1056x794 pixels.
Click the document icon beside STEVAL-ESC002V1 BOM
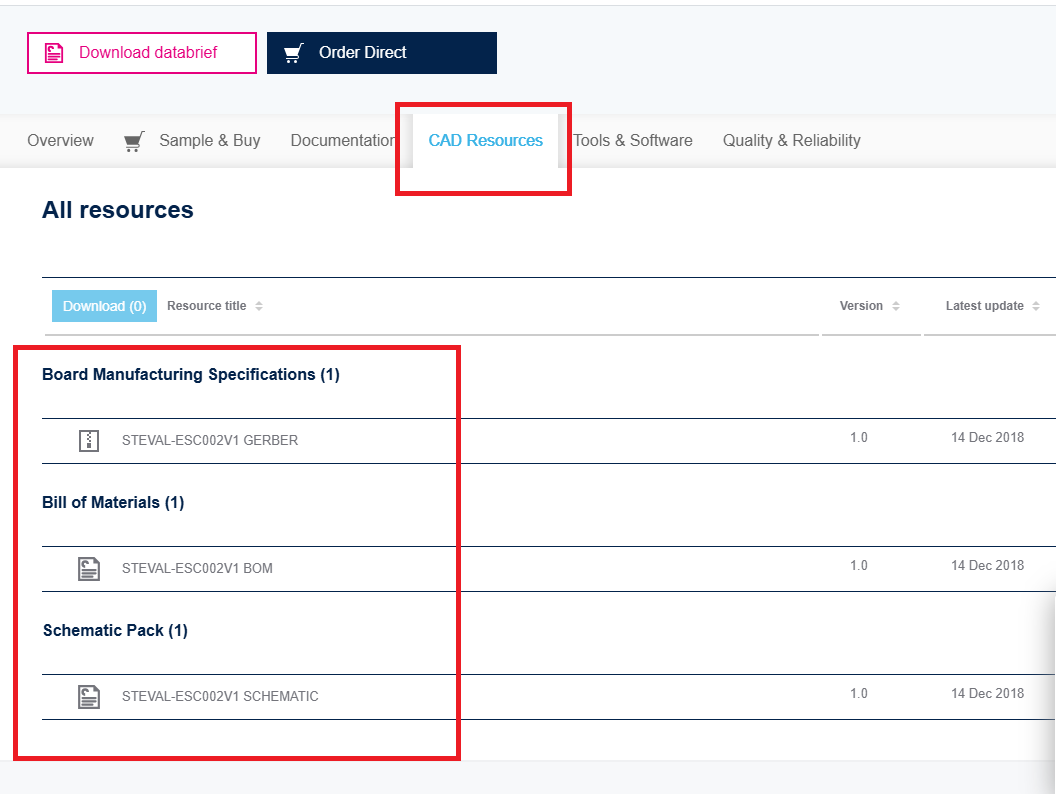tap(89, 568)
